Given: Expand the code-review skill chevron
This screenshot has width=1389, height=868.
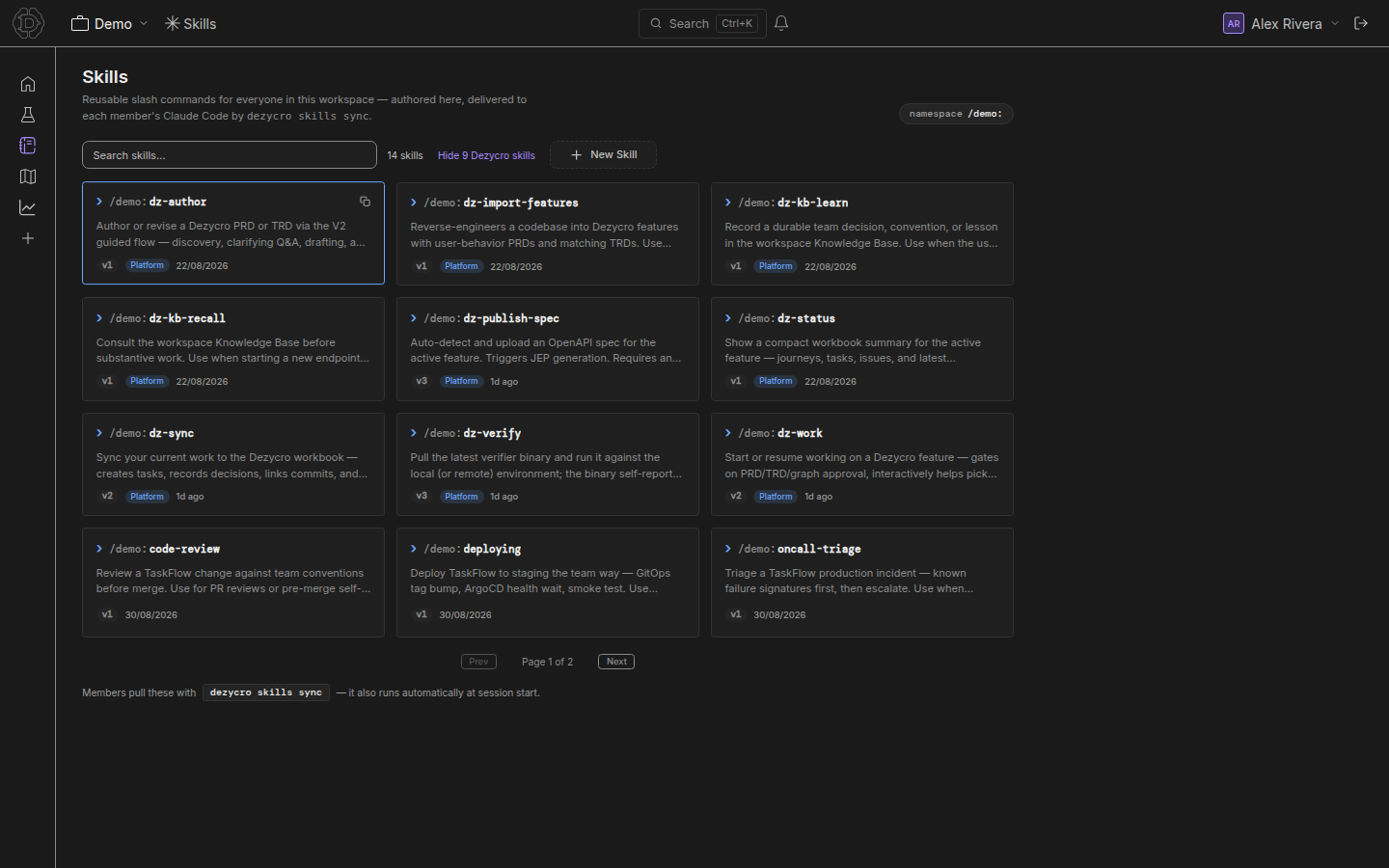Looking at the screenshot, I should pos(99,549).
